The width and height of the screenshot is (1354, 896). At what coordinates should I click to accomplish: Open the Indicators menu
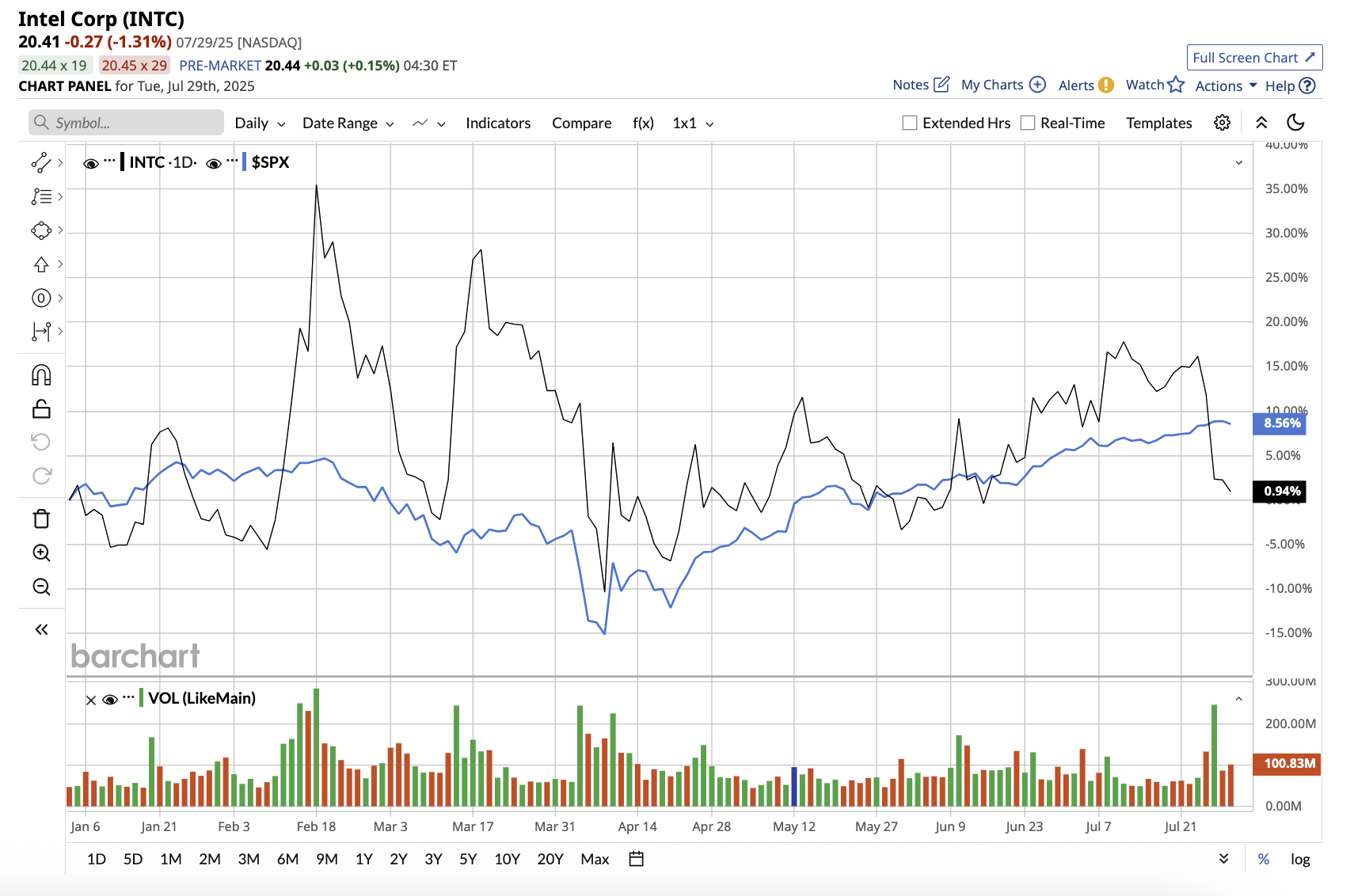click(x=498, y=123)
